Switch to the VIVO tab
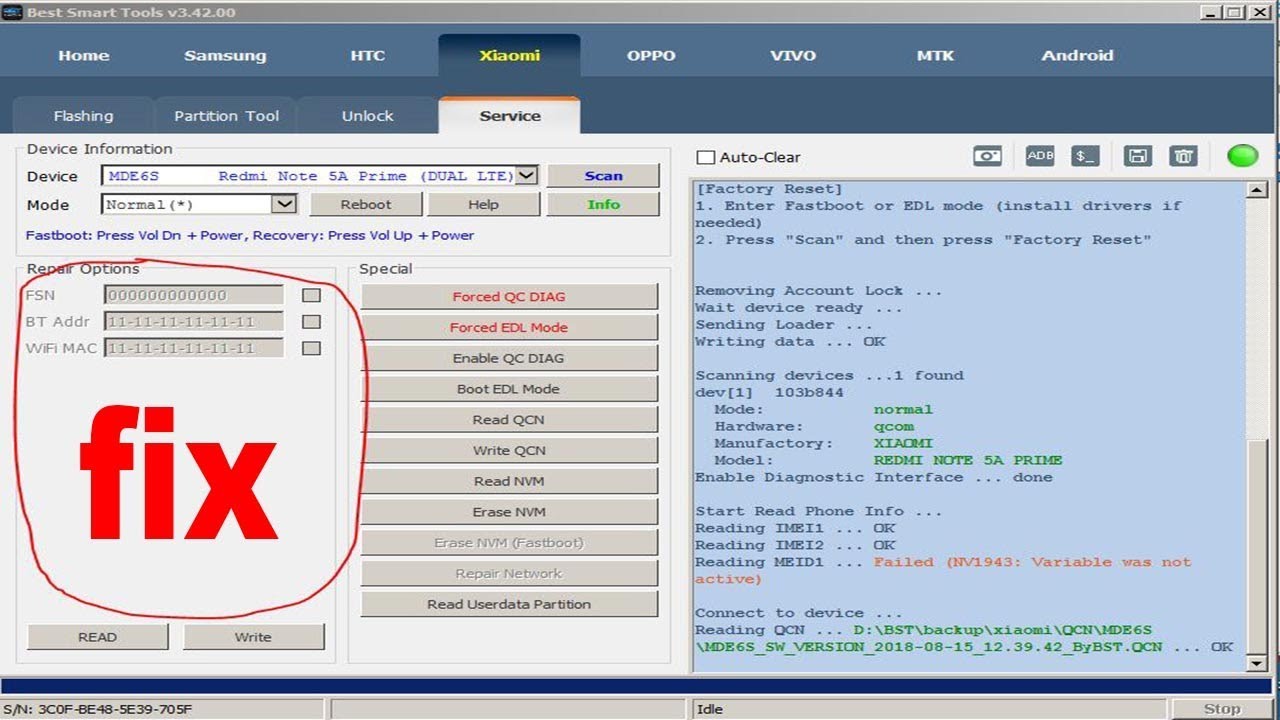1280x720 pixels. click(793, 55)
